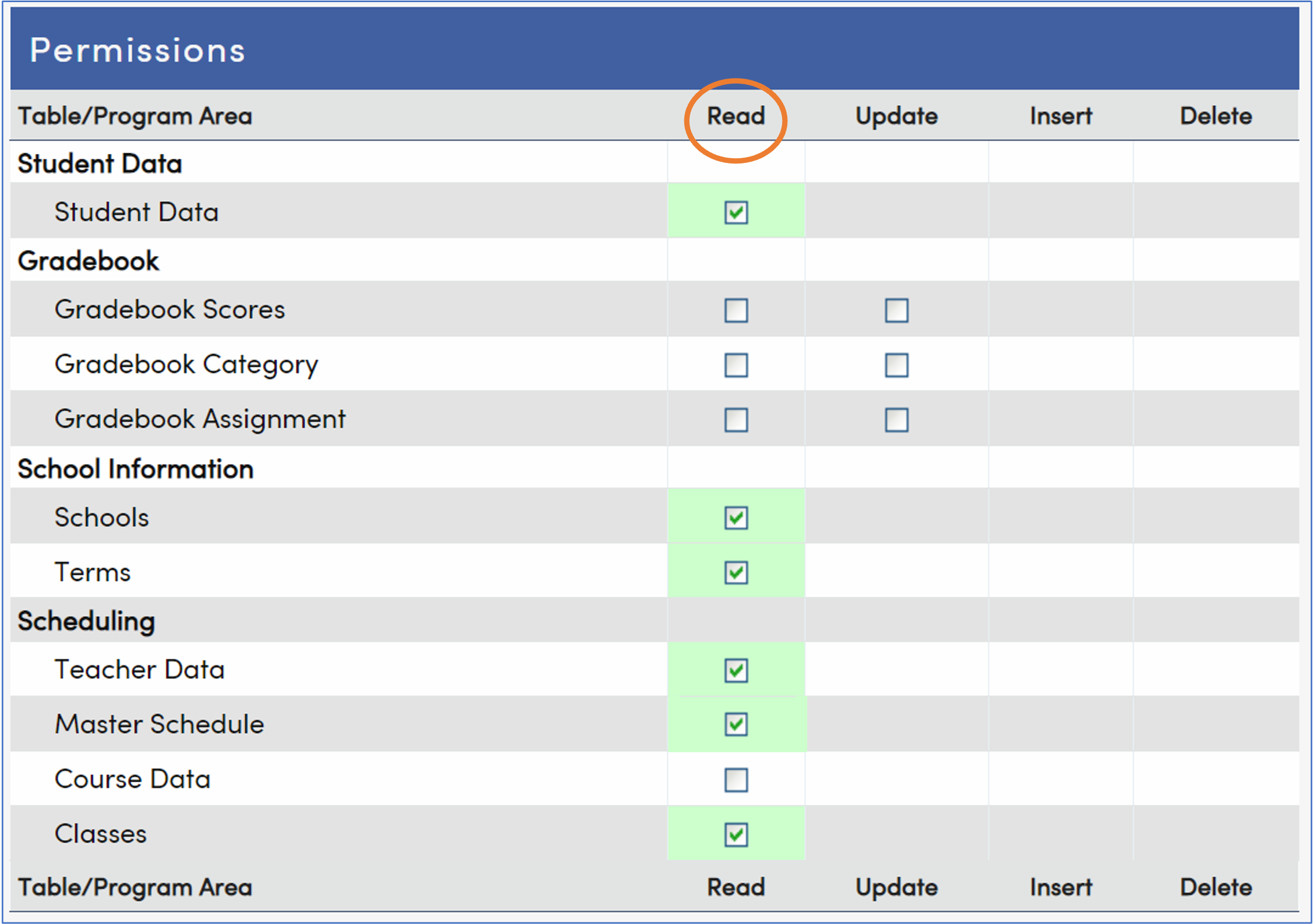Uncheck Classes read checkbox
1314x924 pixels.
(736, 835)
